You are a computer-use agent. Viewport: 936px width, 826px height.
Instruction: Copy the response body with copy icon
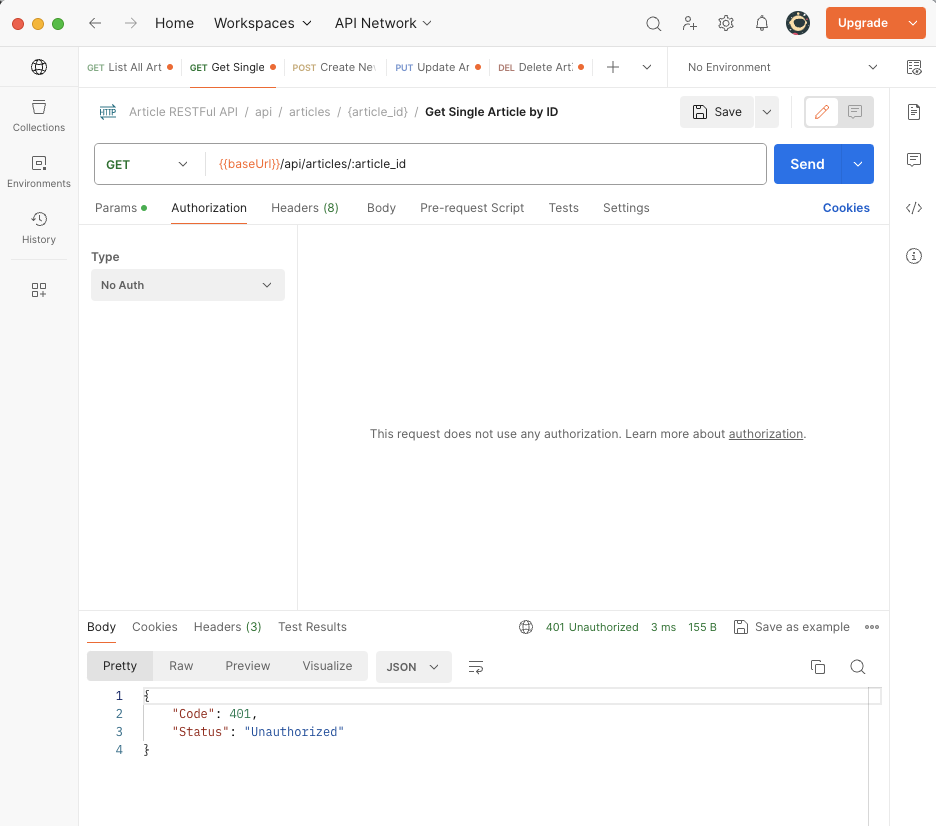coord(817,667)
